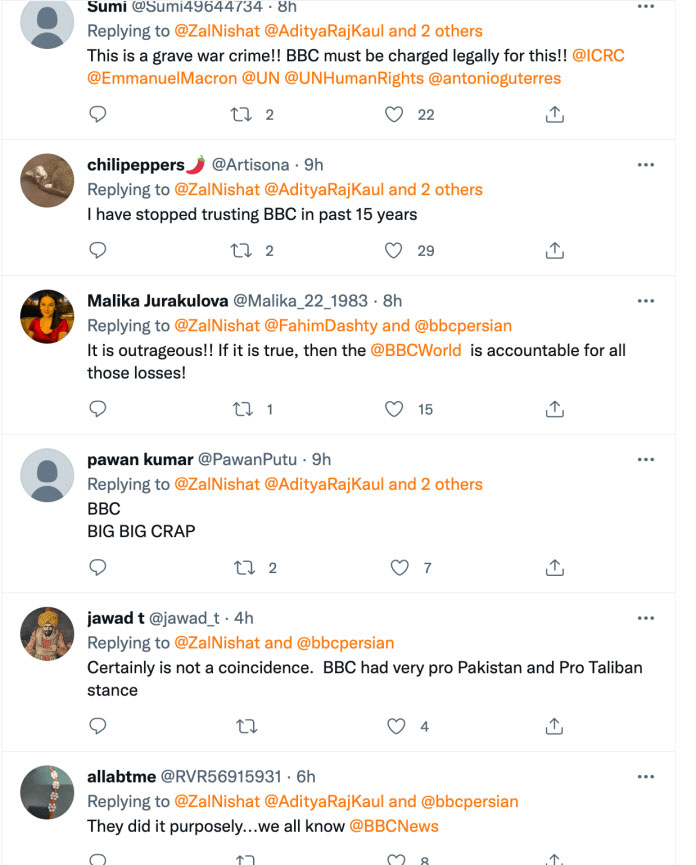Share pawan kumar's BIG BIG CRAP tweet
Screen dimensions: 696x865
click(x=554, y=568)
